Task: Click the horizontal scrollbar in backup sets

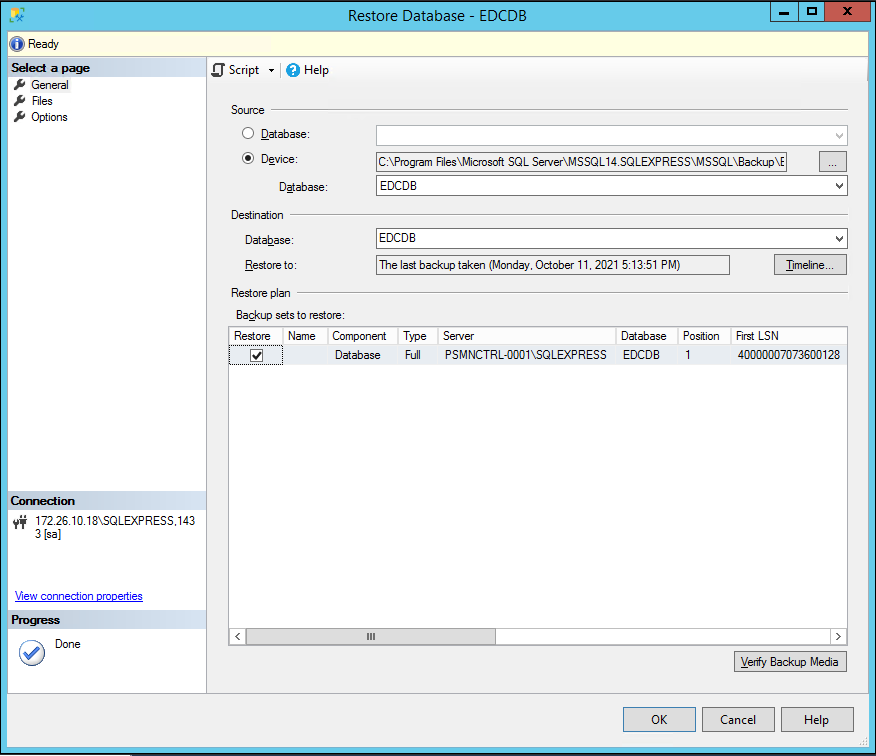Action: pyautogui.click(x=370, y=636)
